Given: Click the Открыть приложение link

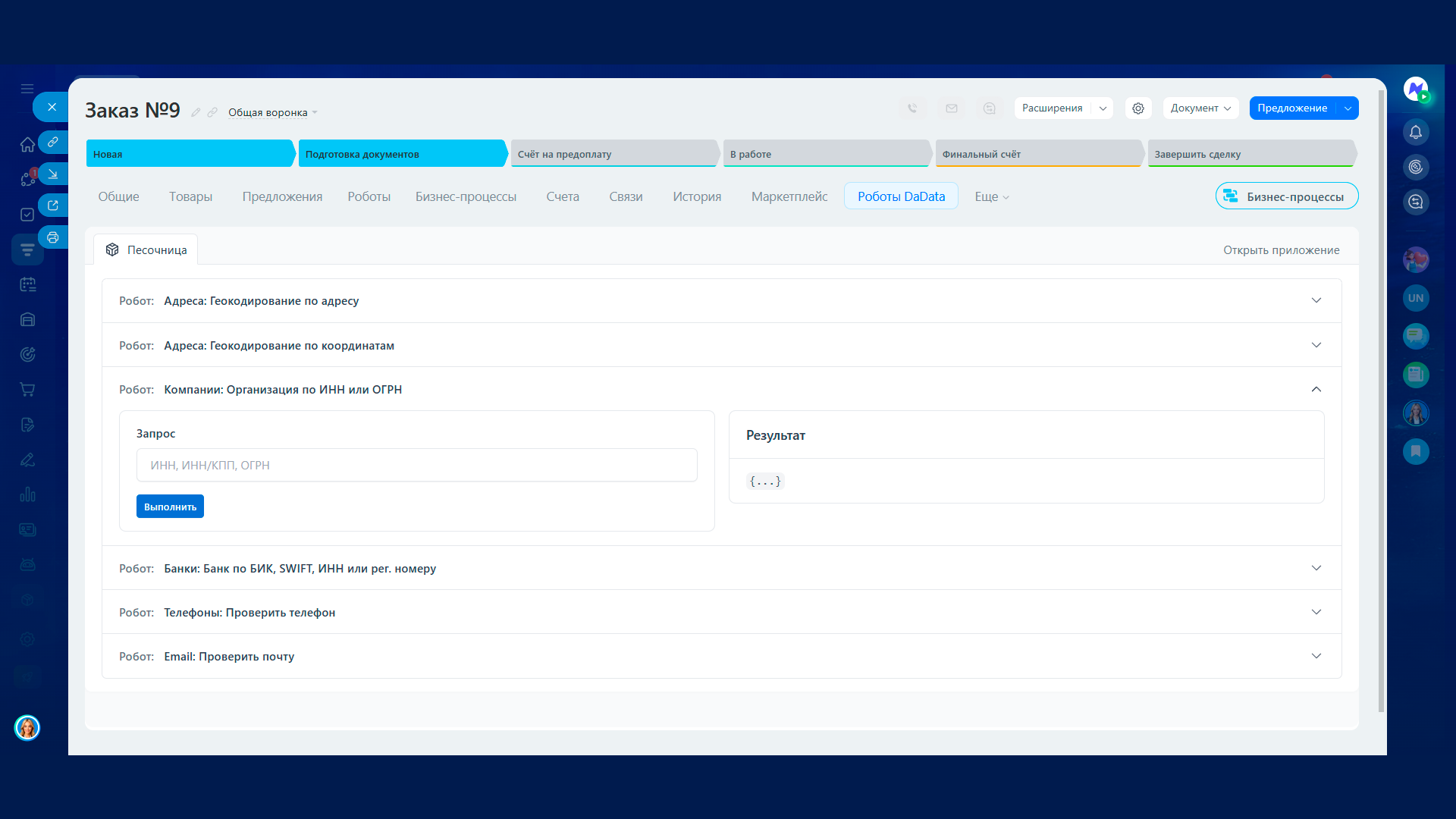Looking at the screenshot, I should [x=1281, y=250].
